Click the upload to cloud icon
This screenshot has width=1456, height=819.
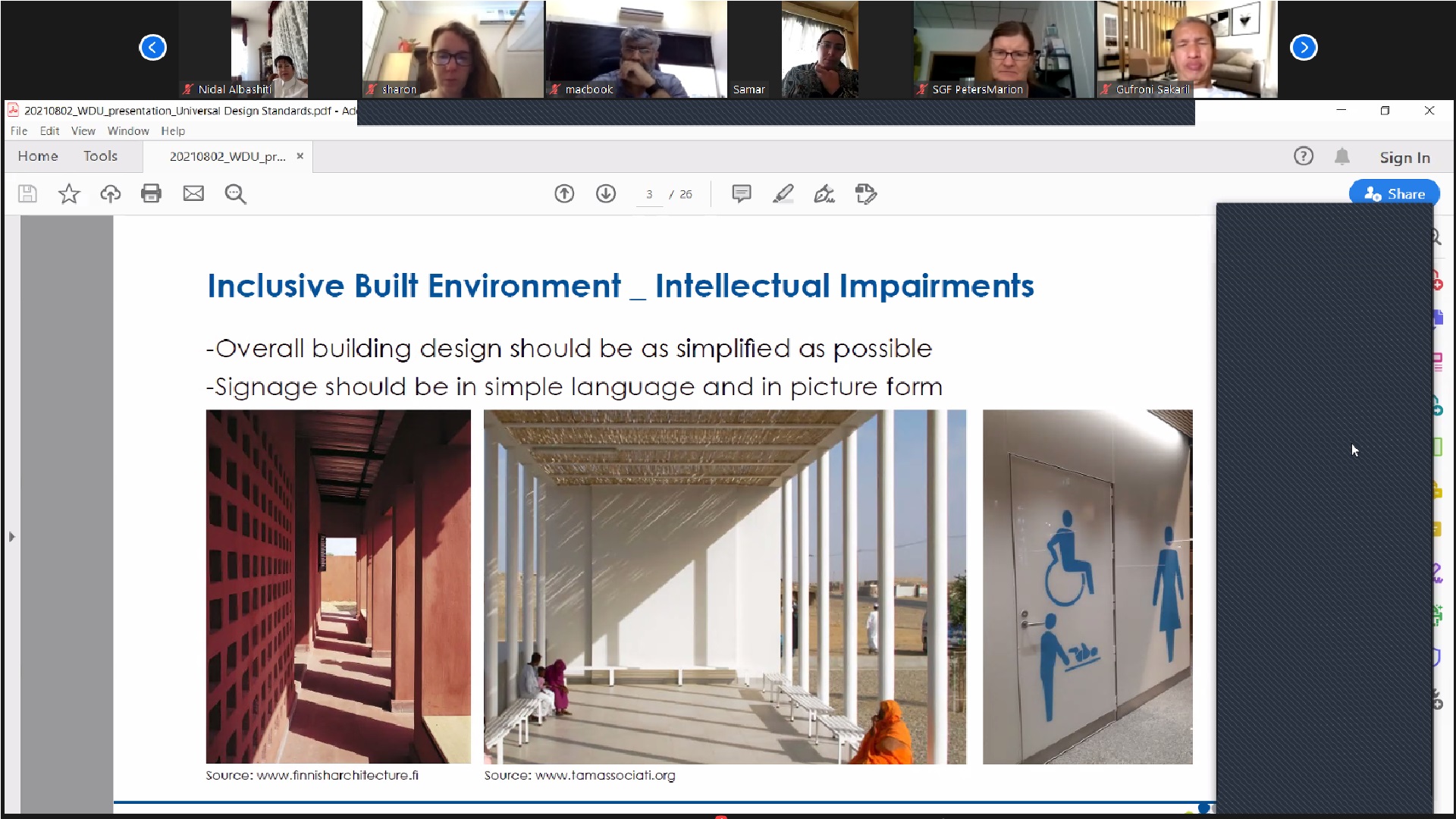point(110,194)
